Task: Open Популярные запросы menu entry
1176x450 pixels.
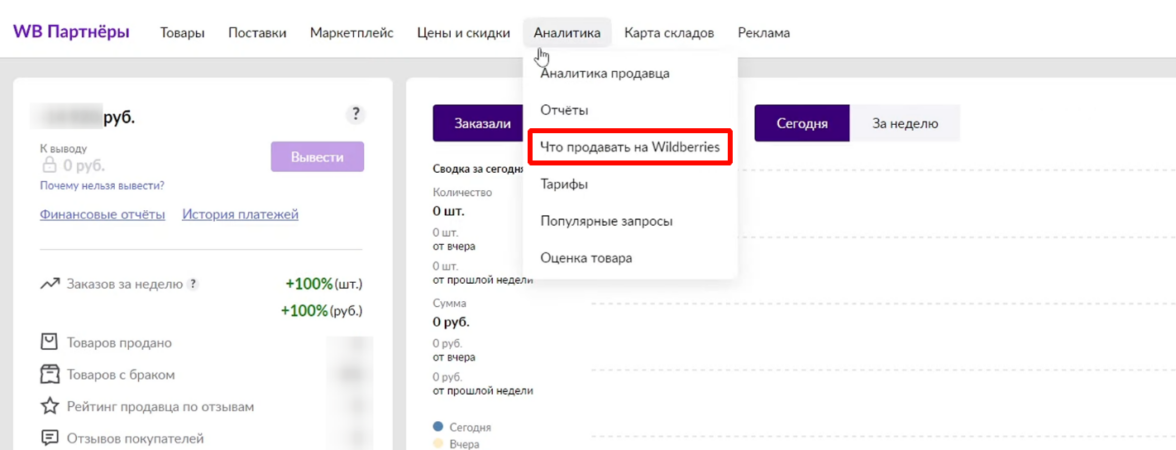Action: point(606,221)
